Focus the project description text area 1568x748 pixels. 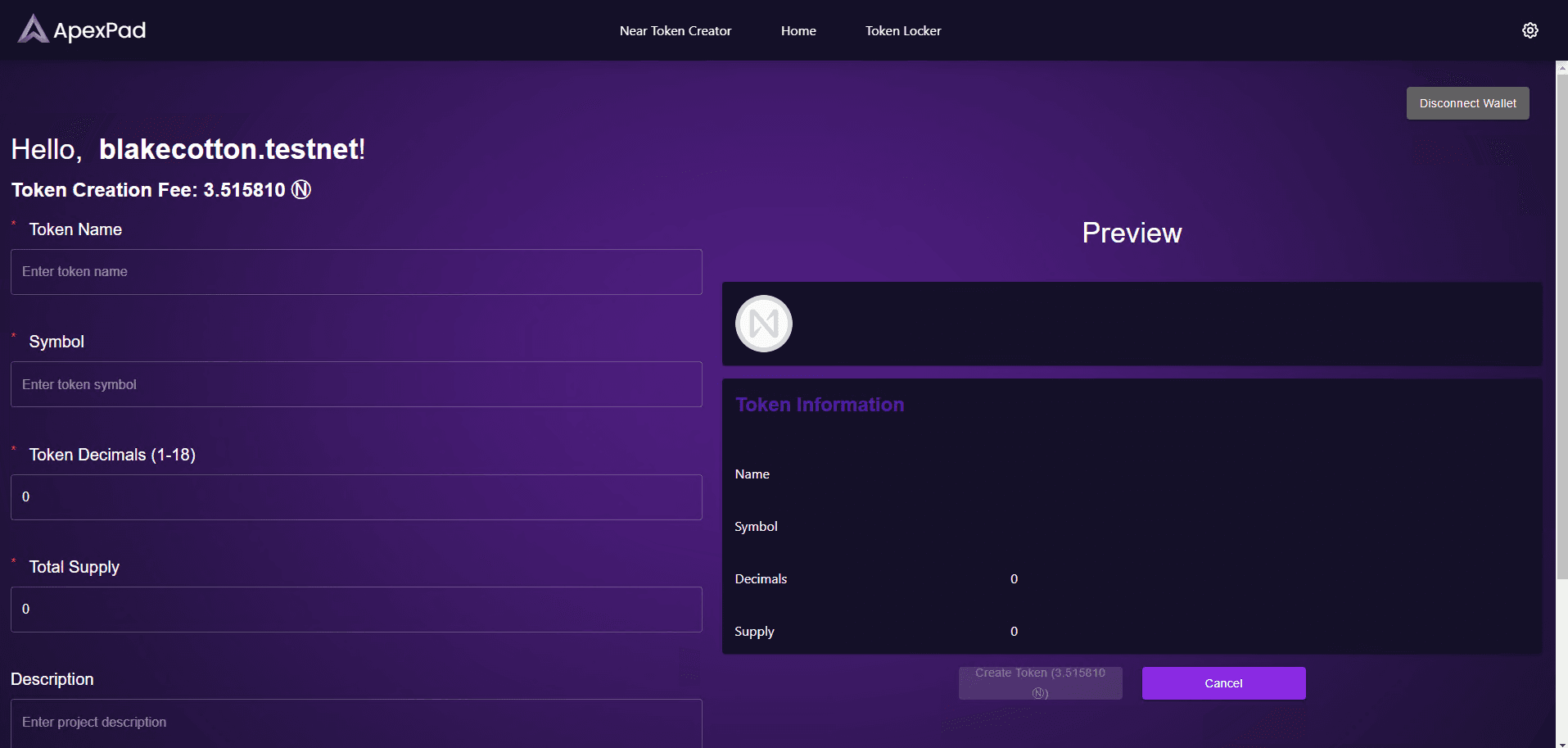click(356, 723)
